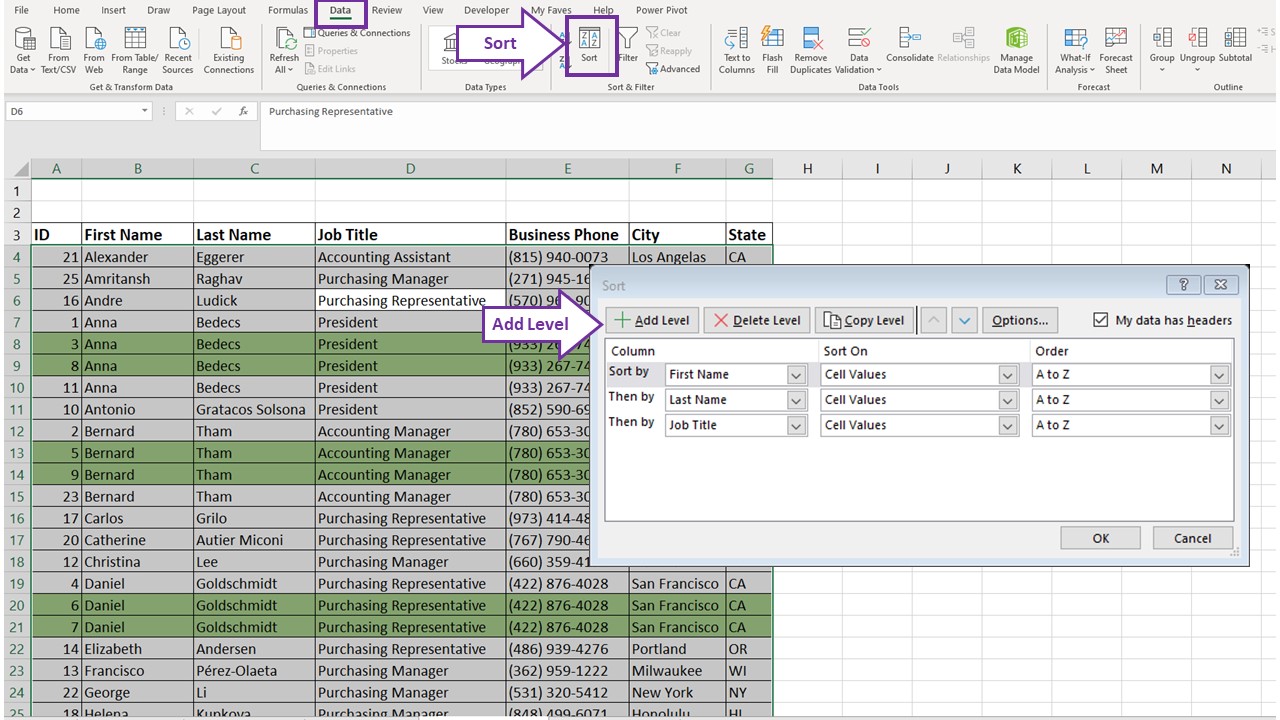Viewport: 1280px width, 720px height.
Task: Select cell with Autier Miconi
Action: [x=254, y=540]
